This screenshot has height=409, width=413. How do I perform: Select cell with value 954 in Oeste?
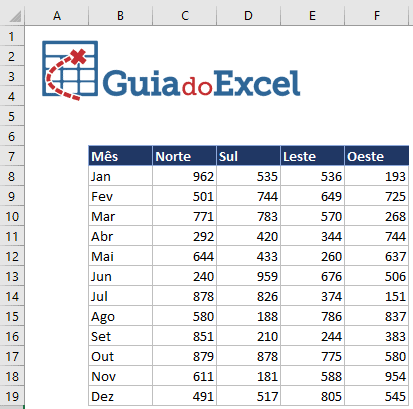377,376
